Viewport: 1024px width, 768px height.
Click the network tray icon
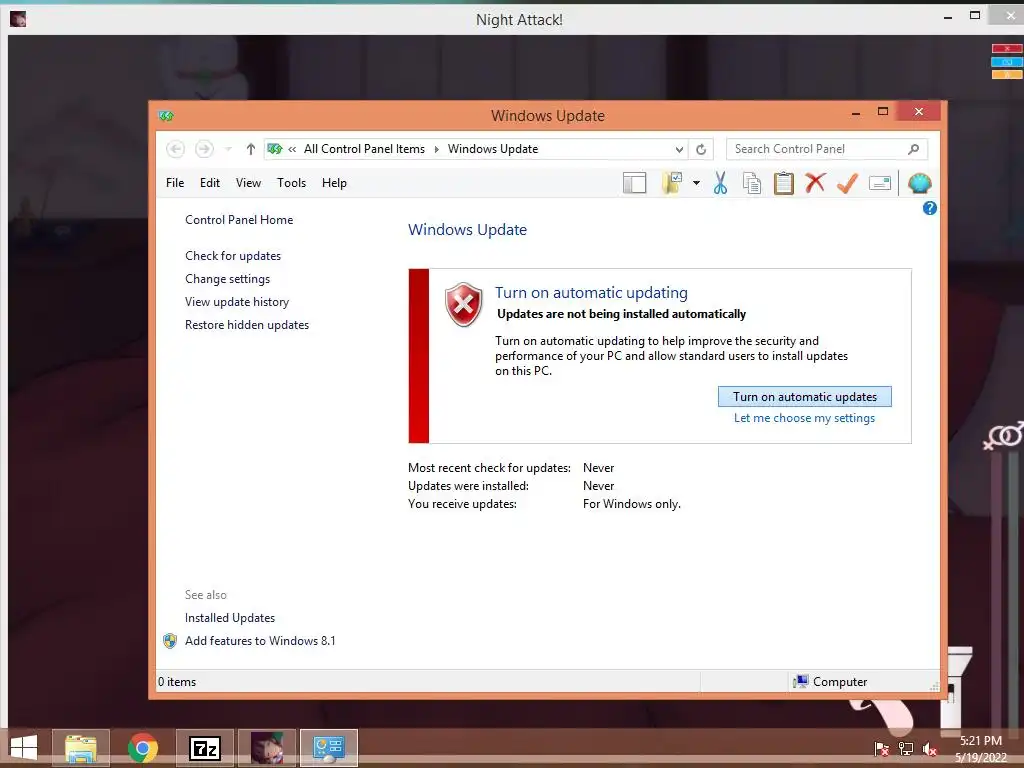[x=906, y=749]
